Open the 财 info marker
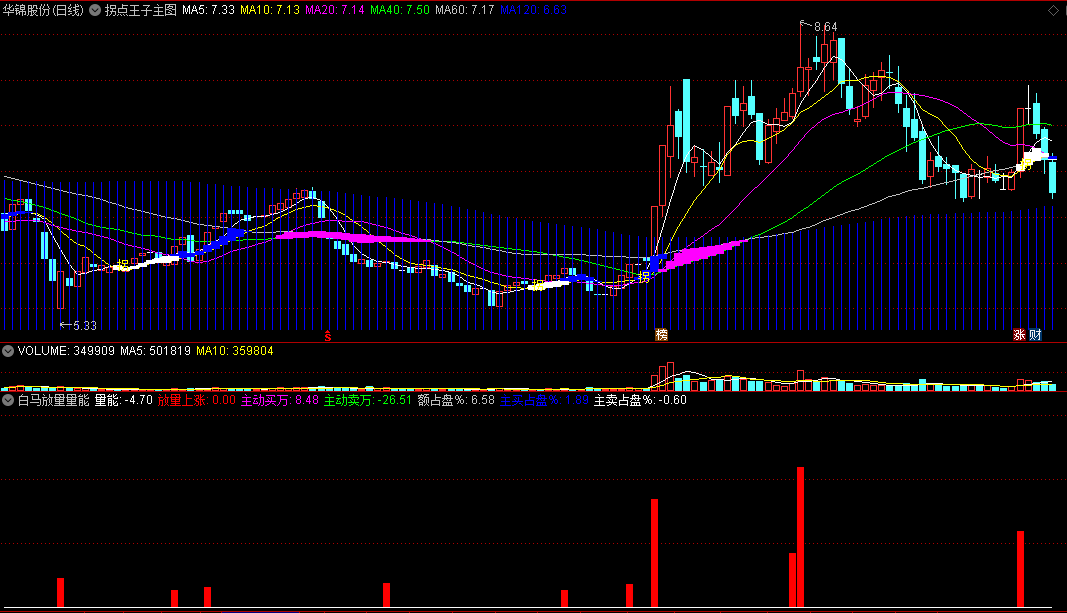1067x613 pixels. tap(1035, 335)
